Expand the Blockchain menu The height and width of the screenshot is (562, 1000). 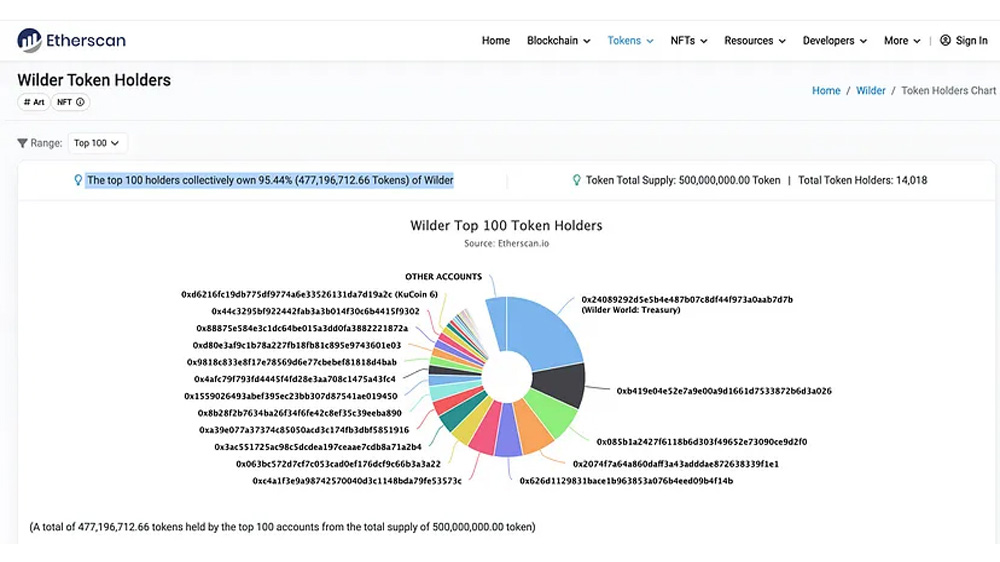point(559,40)
